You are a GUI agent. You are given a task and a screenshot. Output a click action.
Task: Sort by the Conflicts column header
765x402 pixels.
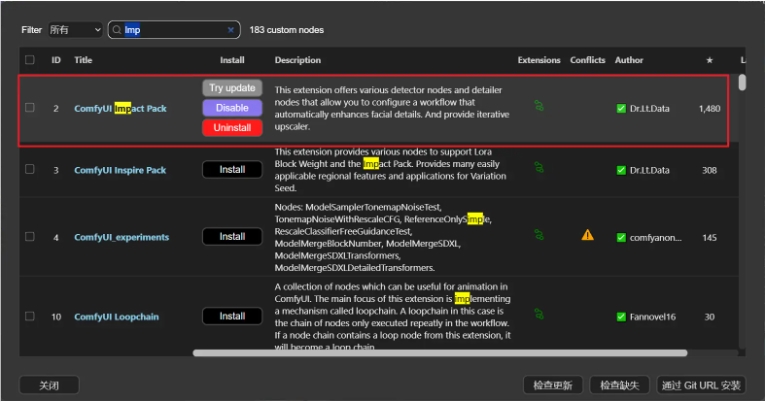pyautogui.click(x=587, y=60)
